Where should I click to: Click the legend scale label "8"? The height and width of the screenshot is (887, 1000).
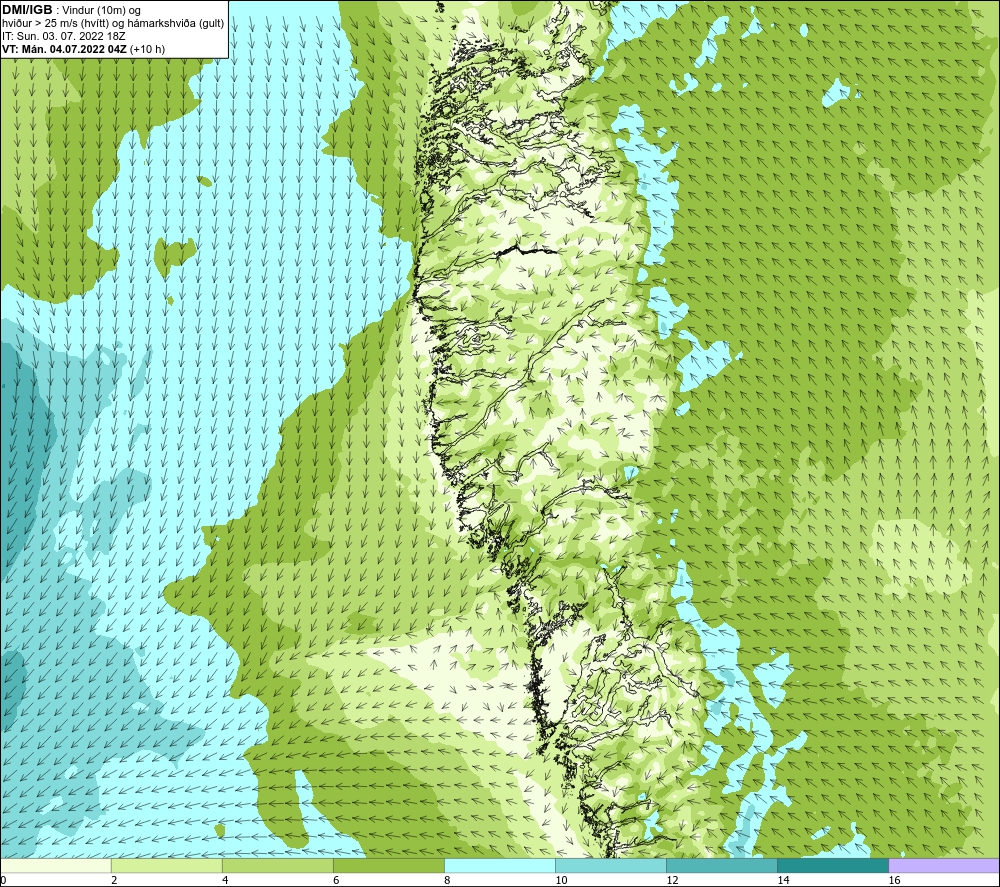pyautogui.click(x=447, y=881)
